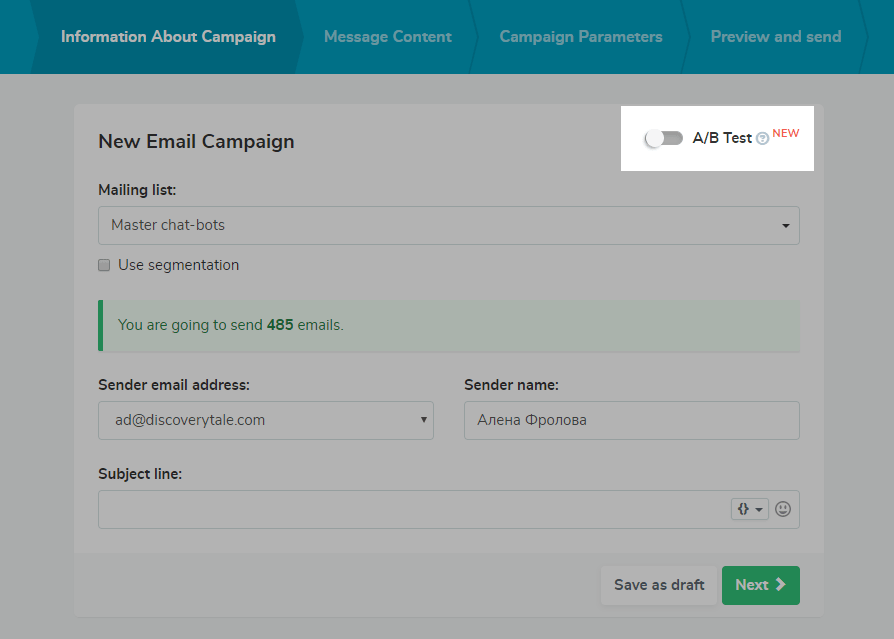Image resolution: width=894 pixels, height=639 pixels.
Task: Click the "Sender name:" label
Action: [511, 385]
